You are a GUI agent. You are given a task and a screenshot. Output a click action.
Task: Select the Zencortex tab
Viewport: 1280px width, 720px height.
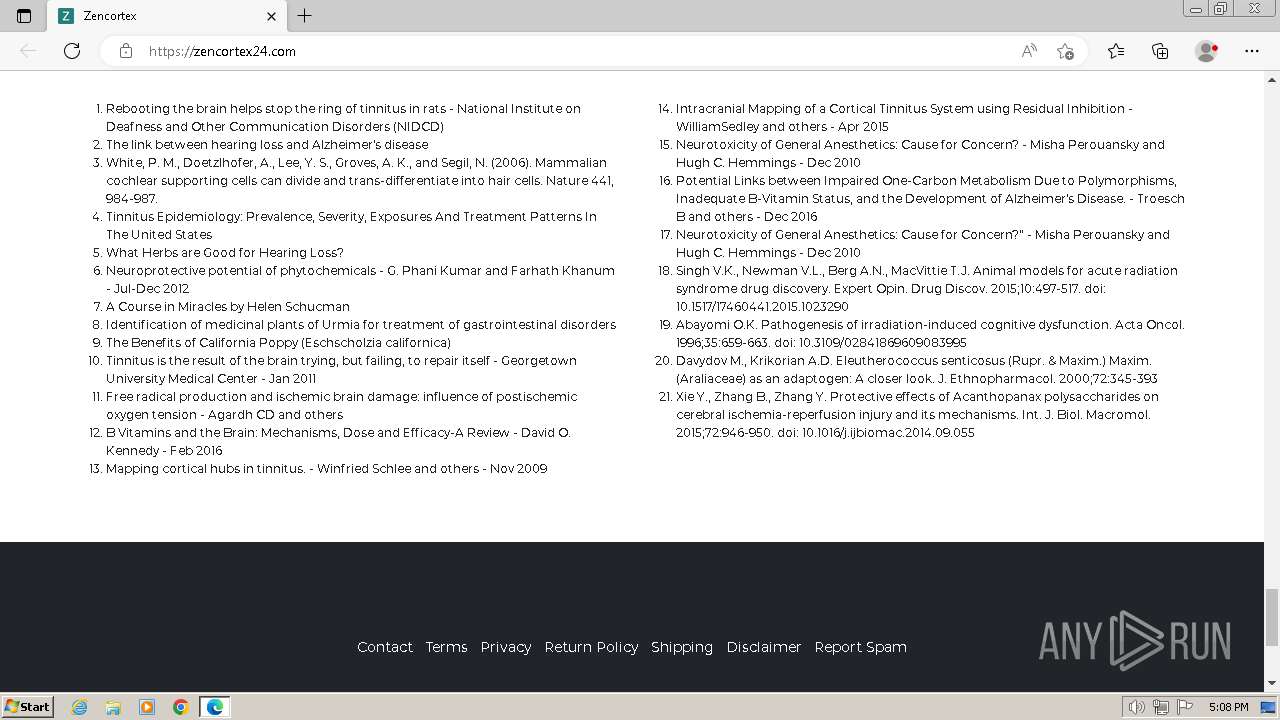(x=168, y=16)
